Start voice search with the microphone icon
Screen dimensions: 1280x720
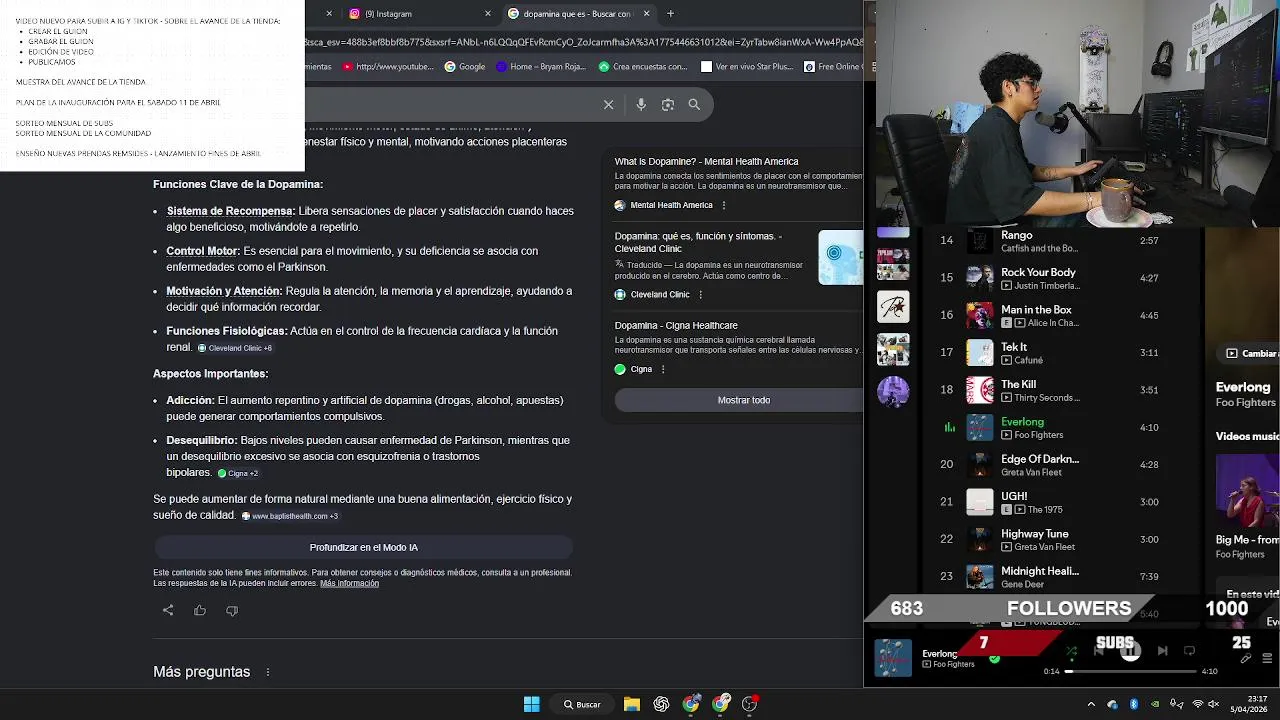point(641,104)
